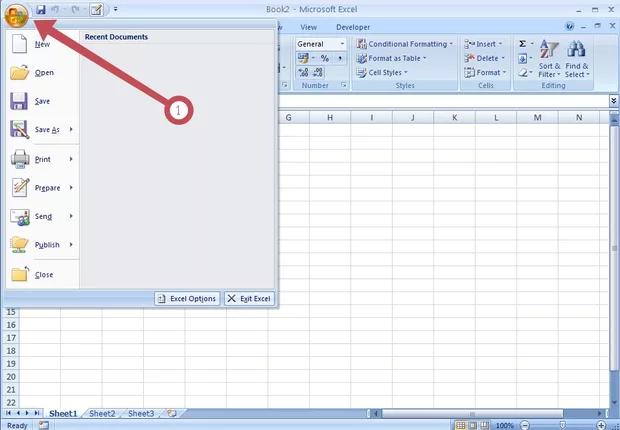Screen dimensions: 620x430
Task: Expand the Print submenu arrow
Action: coord(71,159)
